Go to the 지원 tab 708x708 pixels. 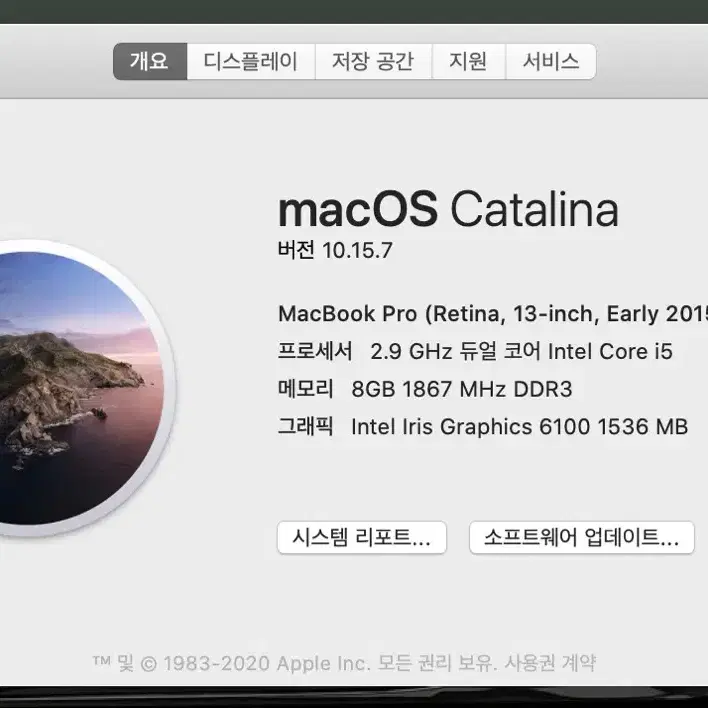coord(469,61)
